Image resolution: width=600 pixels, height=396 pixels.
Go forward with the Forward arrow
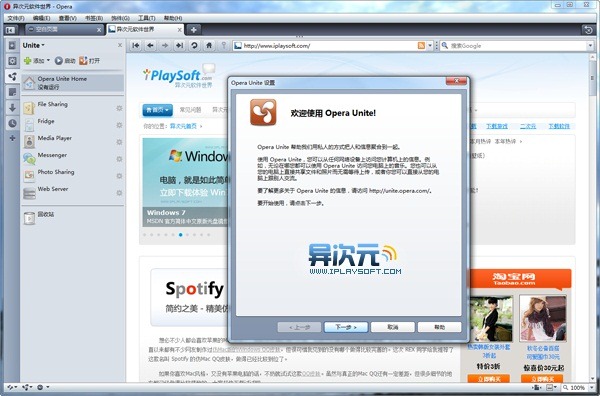[x=165, y=46]
